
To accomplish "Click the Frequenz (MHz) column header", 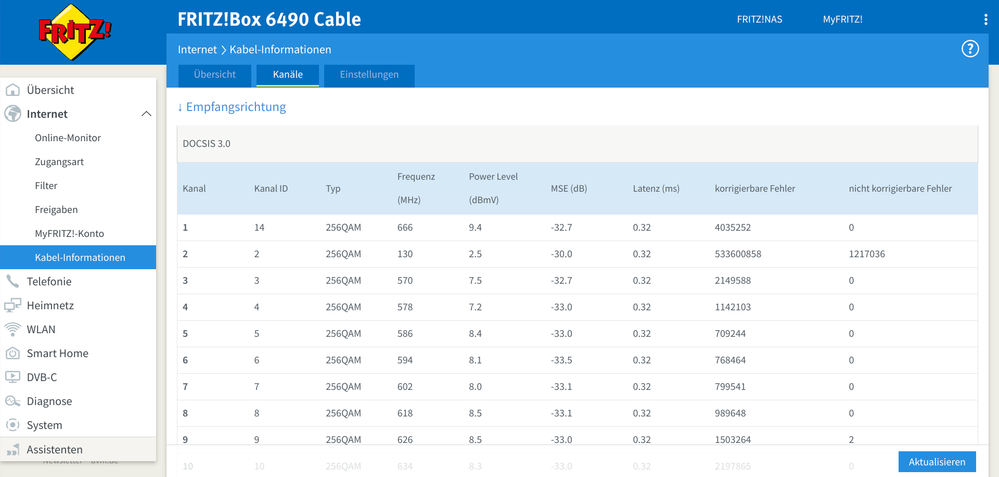I will 416,188.
